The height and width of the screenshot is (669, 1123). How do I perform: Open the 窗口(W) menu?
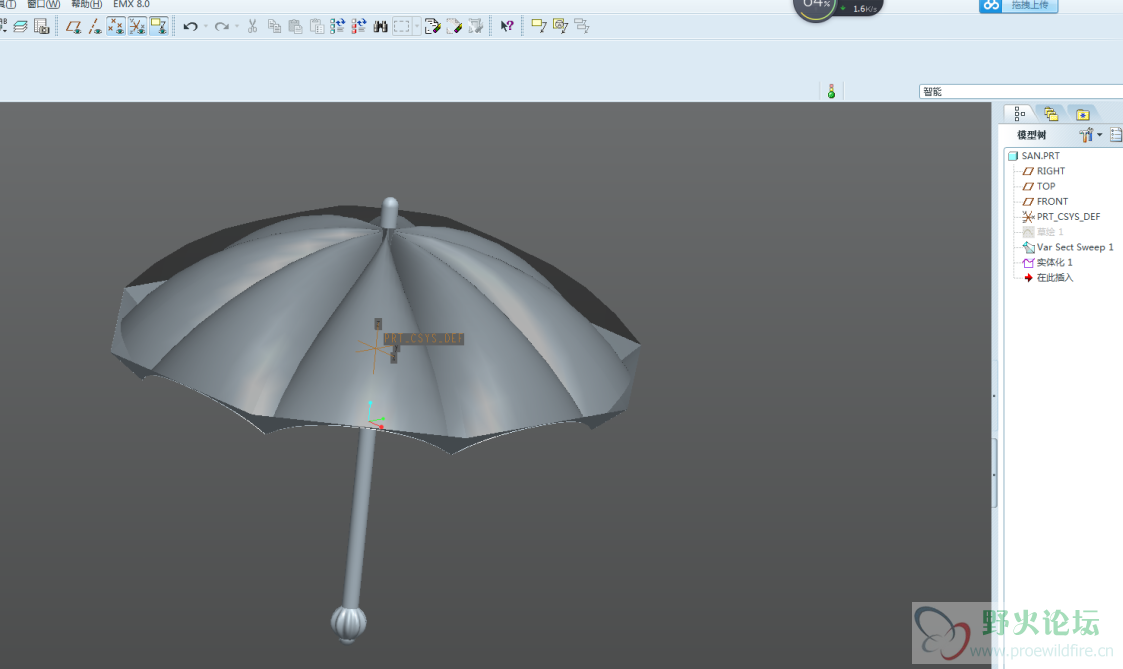[x=44, y=4]
